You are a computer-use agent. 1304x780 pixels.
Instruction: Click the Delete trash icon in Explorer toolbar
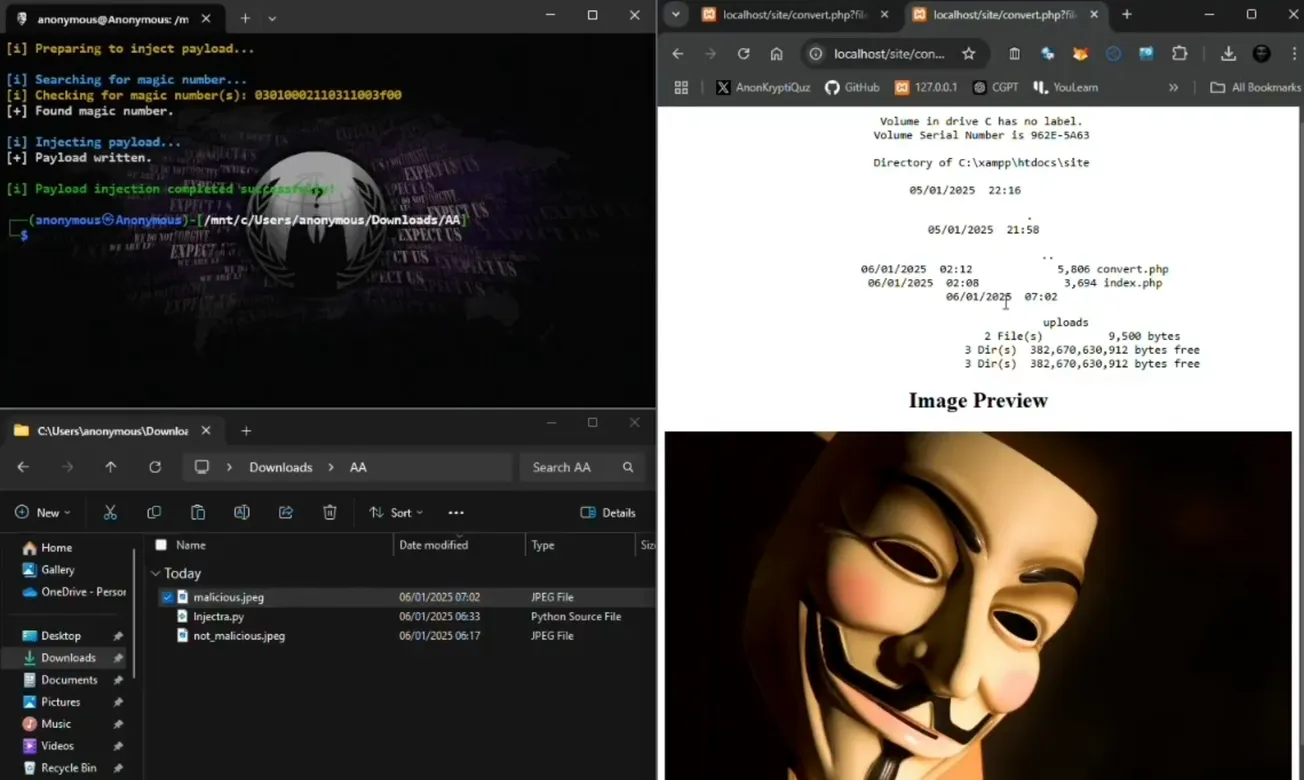[x=330, y=512]
